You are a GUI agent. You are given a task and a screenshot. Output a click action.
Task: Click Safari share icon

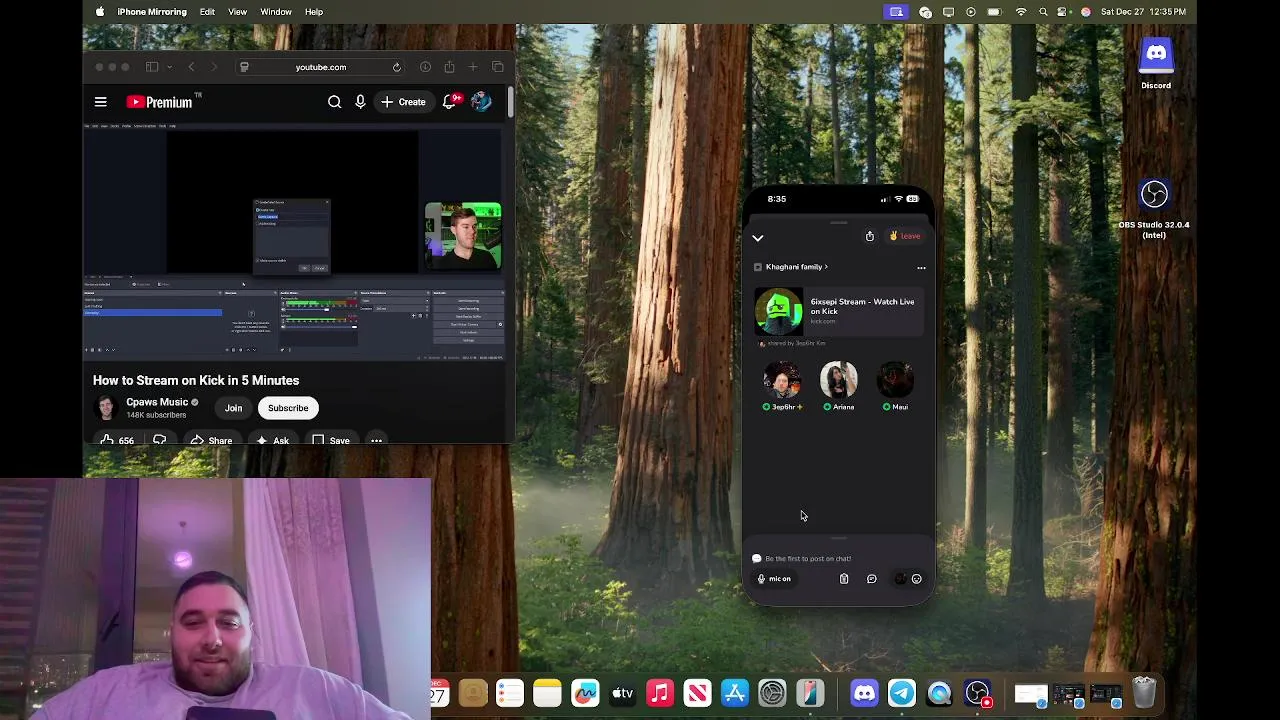tap(449, 67)
